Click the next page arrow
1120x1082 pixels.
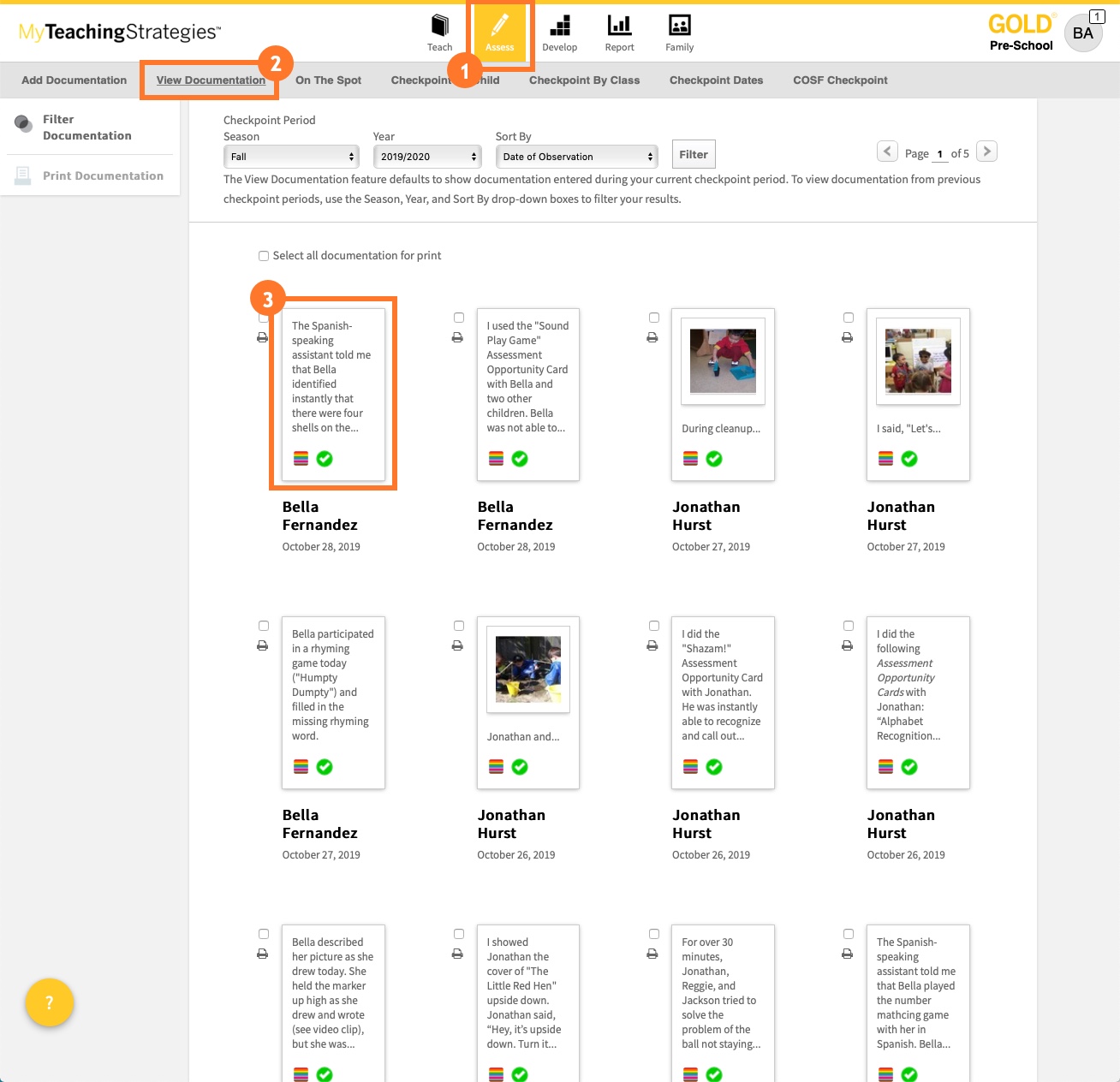pyautogui.click(x=986, y=151)
